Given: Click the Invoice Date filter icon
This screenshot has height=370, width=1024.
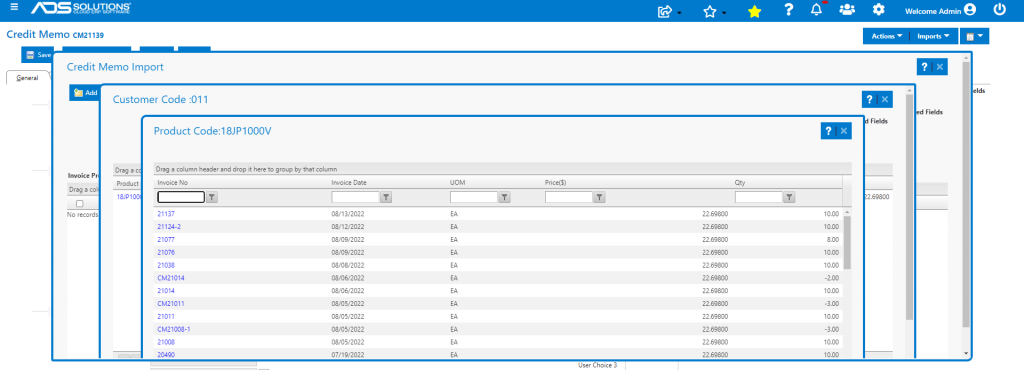Looking at the screenshot, I should tap(387, 197).
